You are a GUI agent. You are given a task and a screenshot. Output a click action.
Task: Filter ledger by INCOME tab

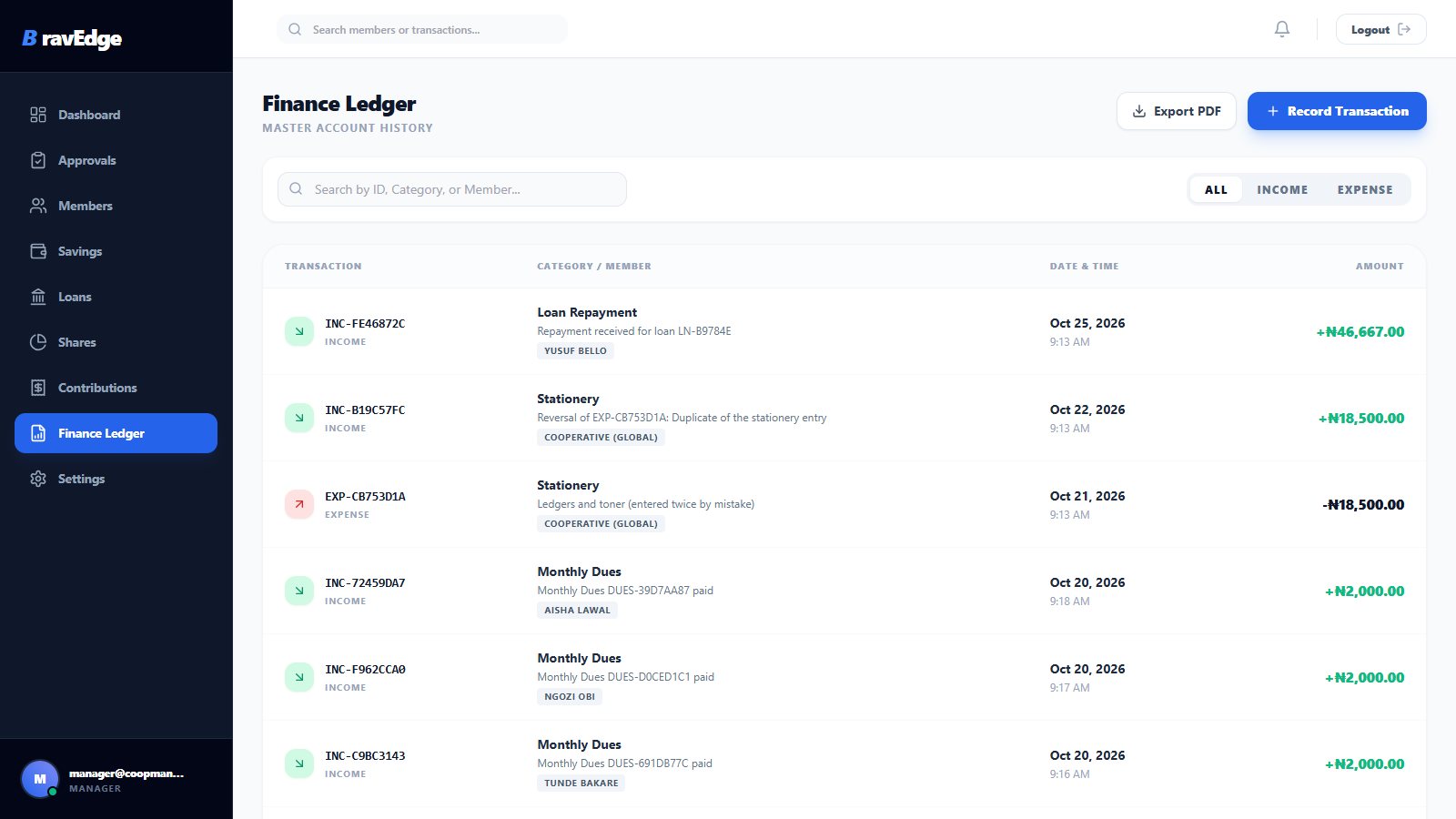click(1282, 189)
